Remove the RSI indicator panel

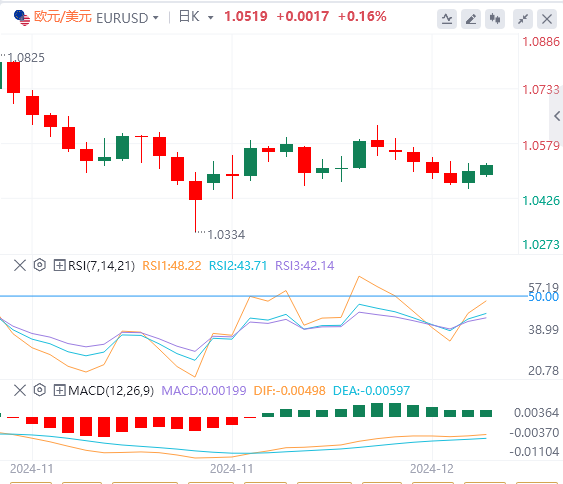coord(20,266)
